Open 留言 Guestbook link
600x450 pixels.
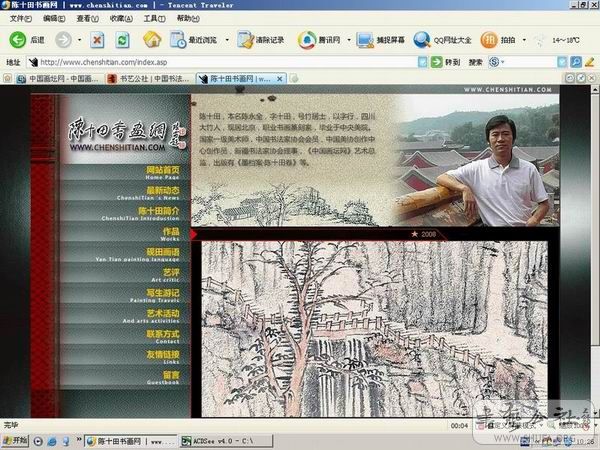pos(163,378)
